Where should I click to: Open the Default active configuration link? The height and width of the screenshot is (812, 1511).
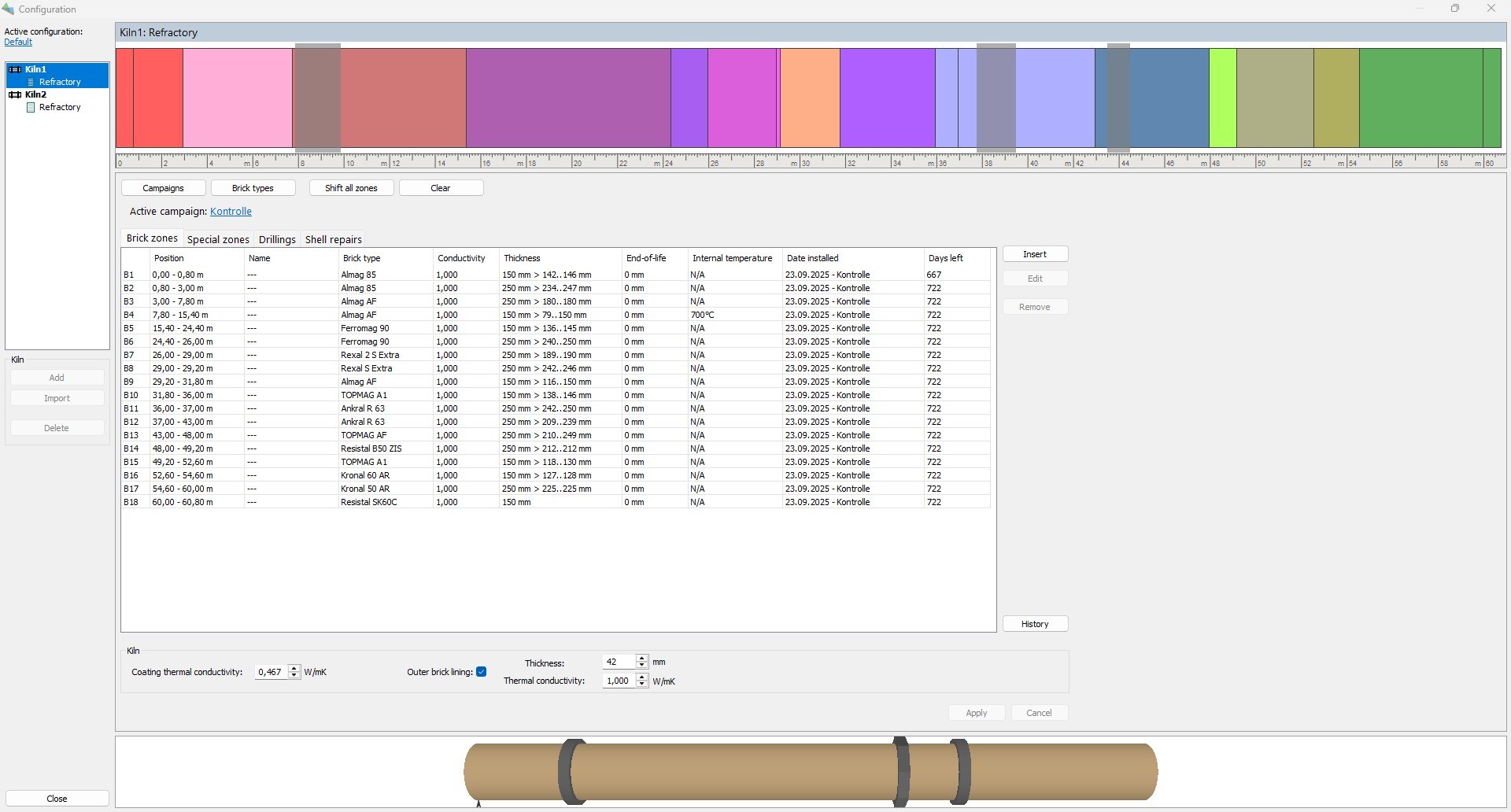(x=18, y=42)
